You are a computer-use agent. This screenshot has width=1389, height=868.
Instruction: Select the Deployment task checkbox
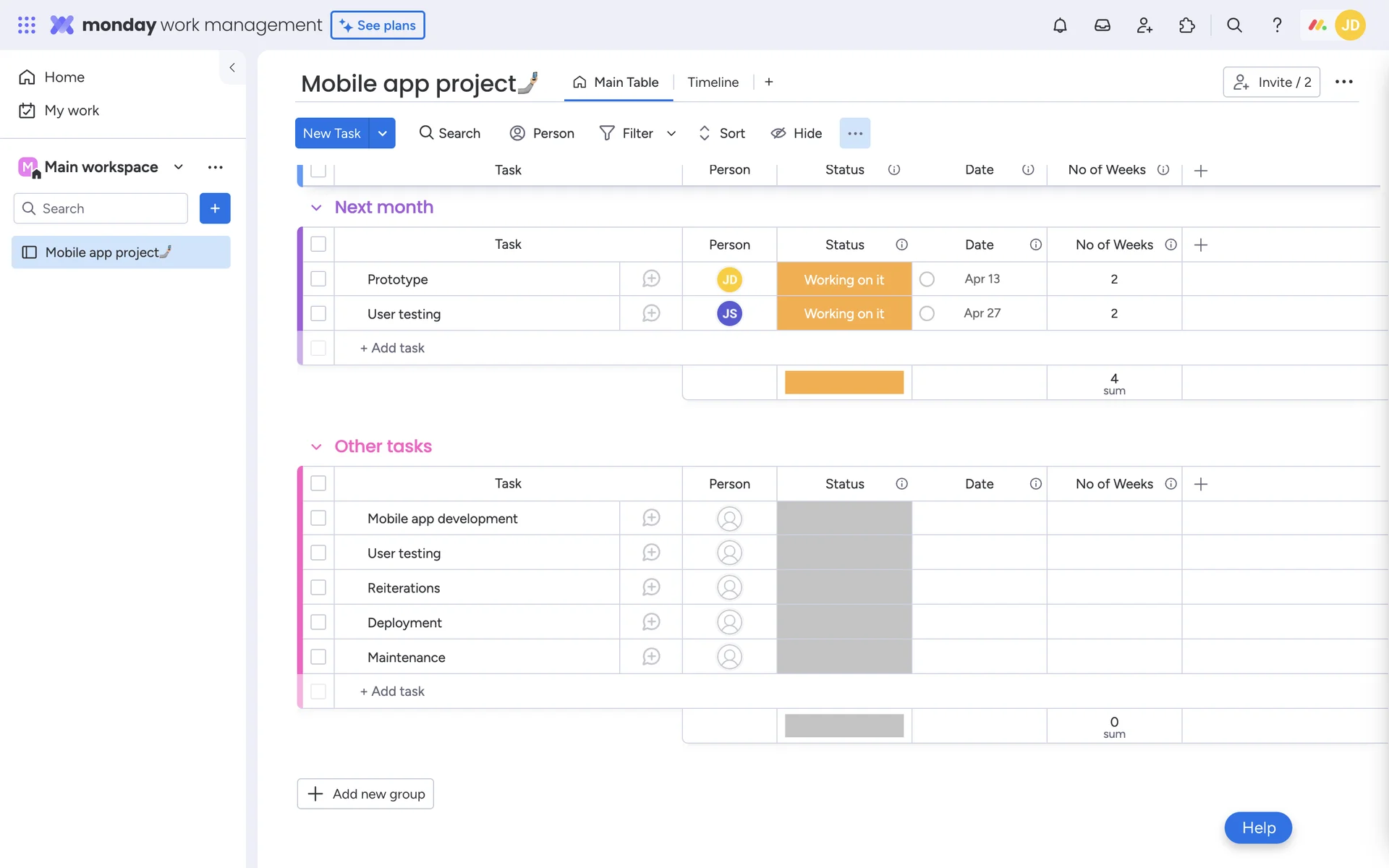pyautogui.click(x=318, y=622)
